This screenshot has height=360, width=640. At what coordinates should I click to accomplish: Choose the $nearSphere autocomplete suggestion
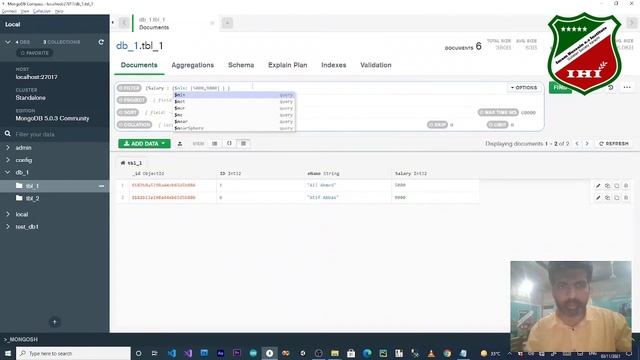tap(234, 128)
